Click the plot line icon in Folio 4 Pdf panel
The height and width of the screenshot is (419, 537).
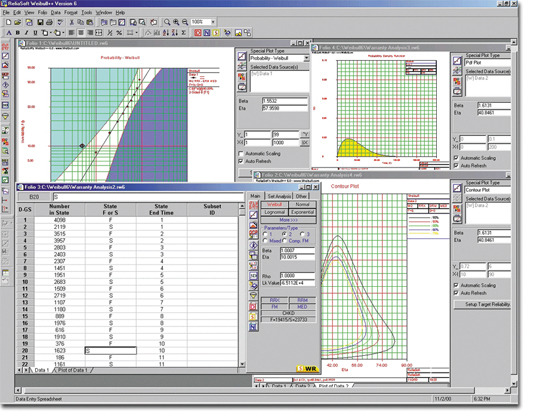coord(457,61)
